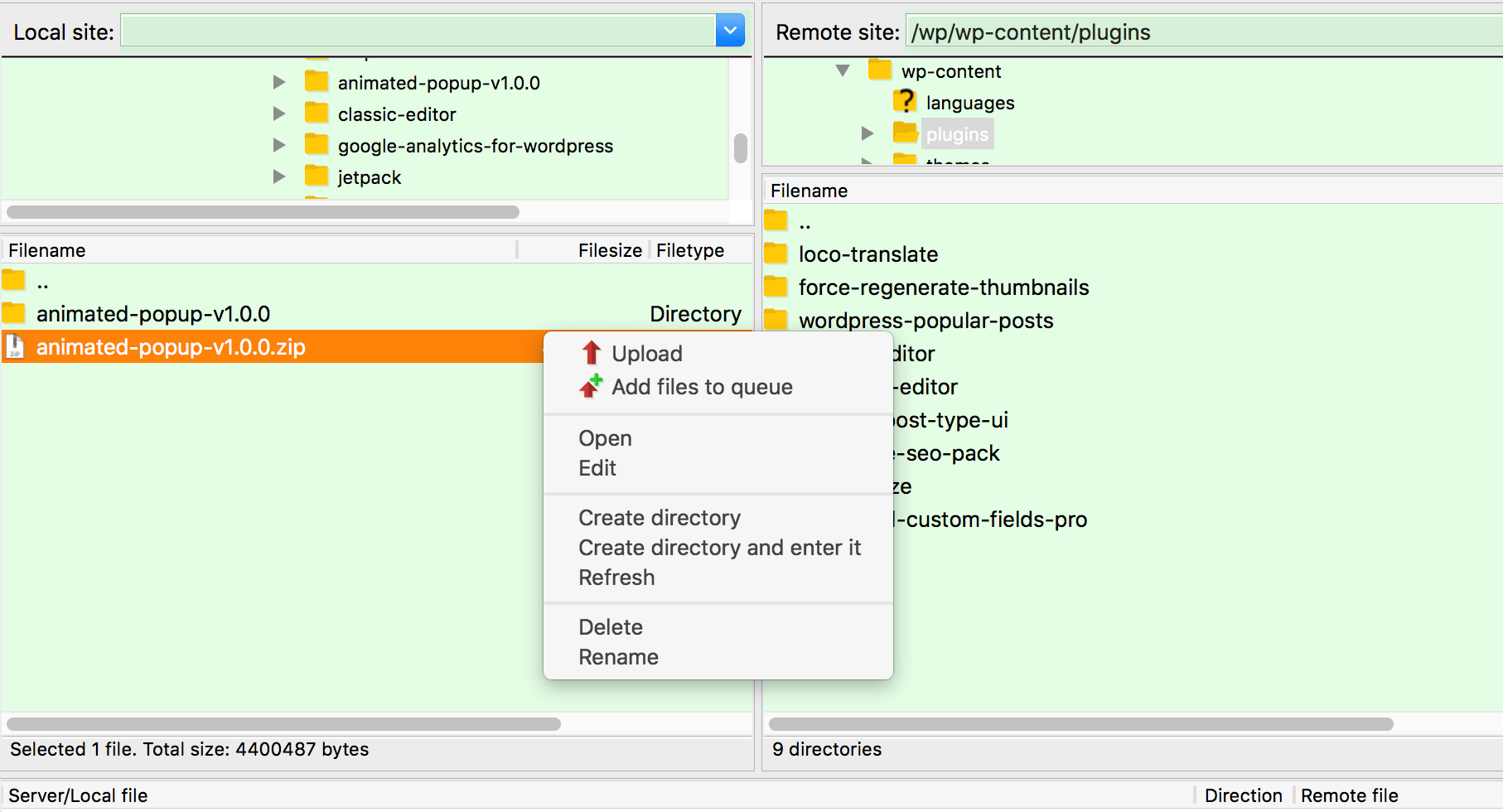Collapse the wp-content remote tree node
Viewport: 1503px width, 812px height.
click(843, 70)
